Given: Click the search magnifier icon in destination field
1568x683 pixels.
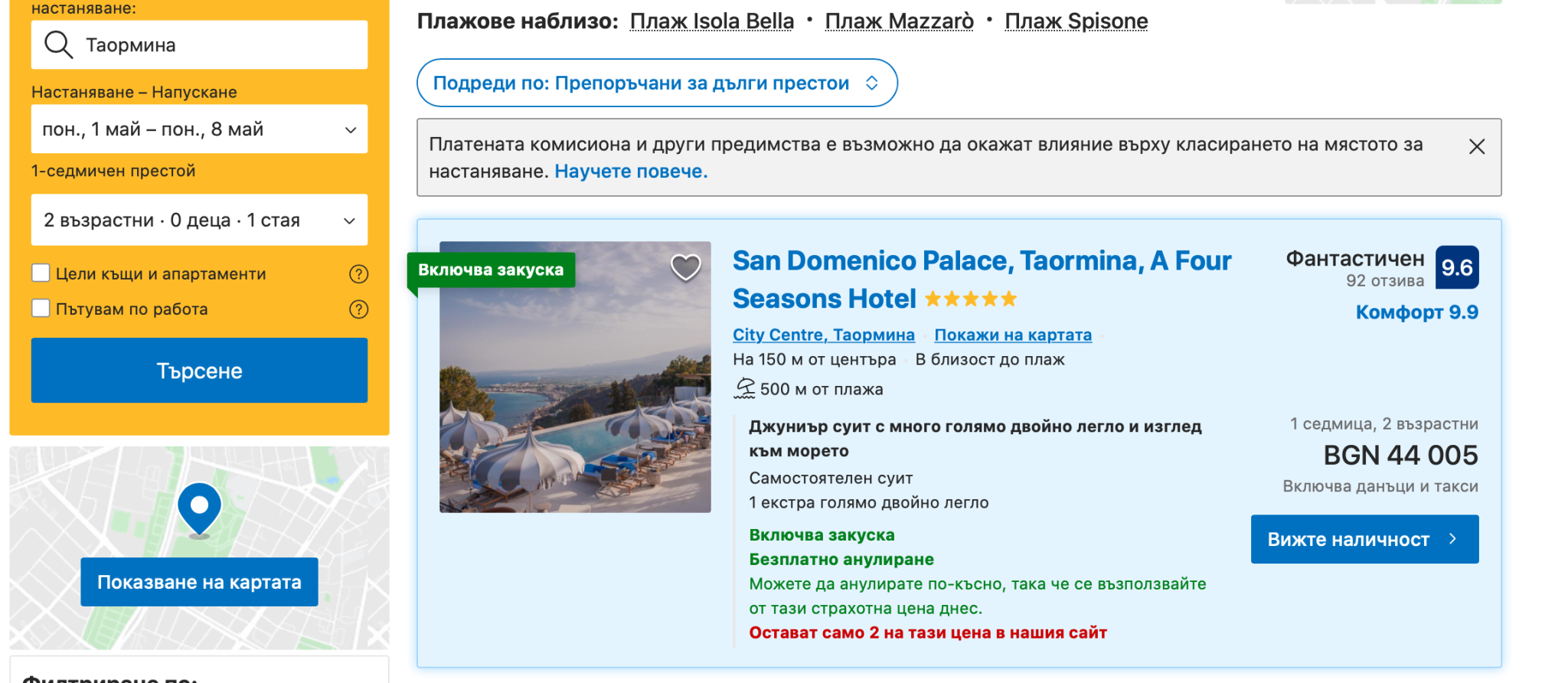Looking at the screenshot, I should [x=58, y=45].
